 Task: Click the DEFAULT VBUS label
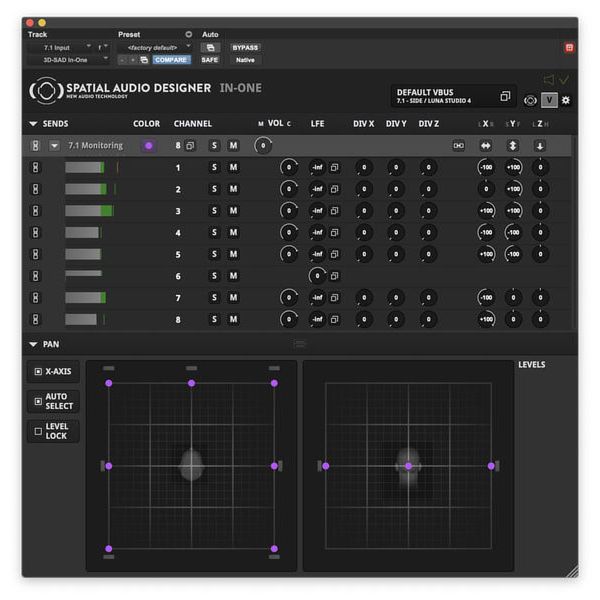425,92
